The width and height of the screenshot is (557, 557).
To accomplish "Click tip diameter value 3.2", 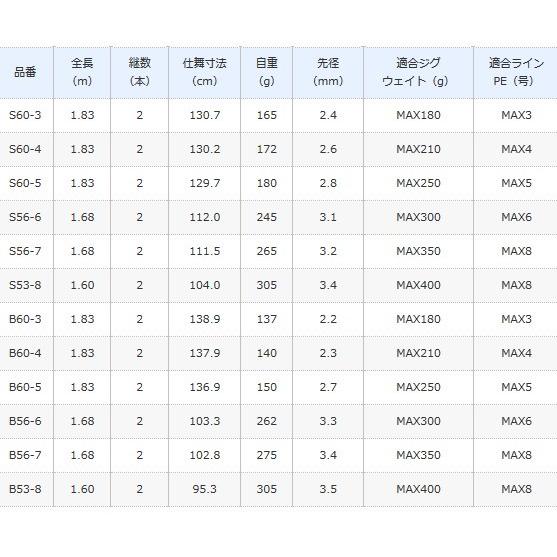I will click(328, 251).
